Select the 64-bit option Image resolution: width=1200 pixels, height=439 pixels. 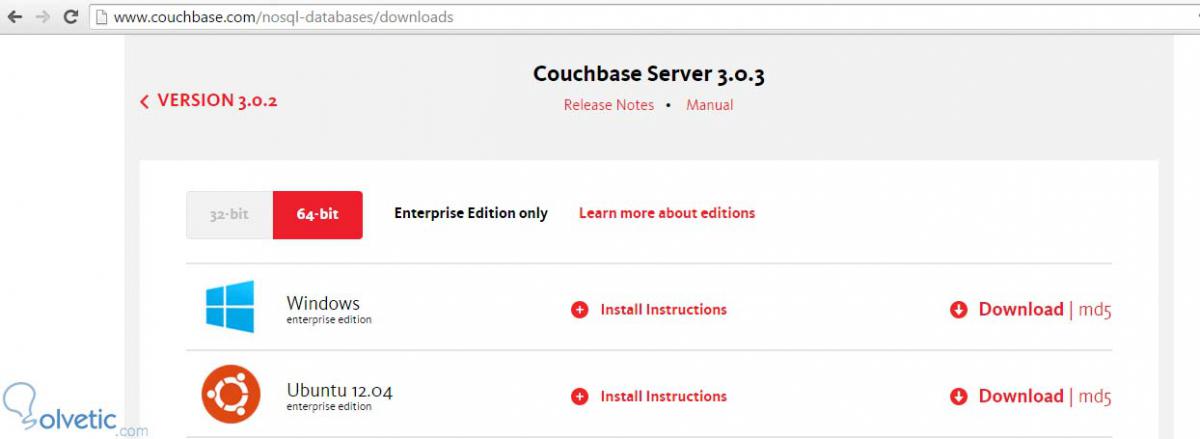(x=318, y=214)
